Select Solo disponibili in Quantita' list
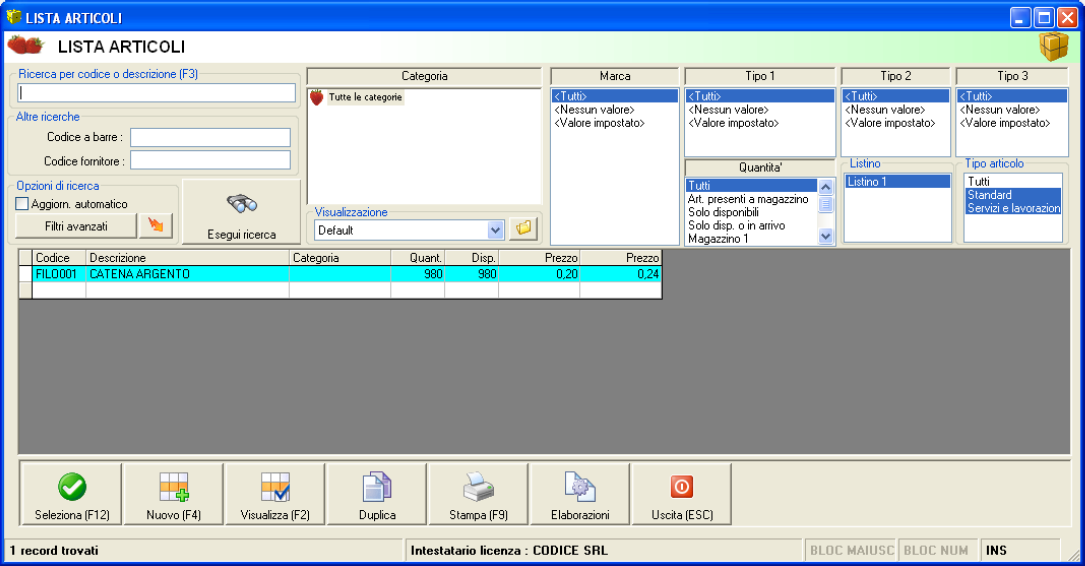The image size is (1085, 566). (722, 213)
